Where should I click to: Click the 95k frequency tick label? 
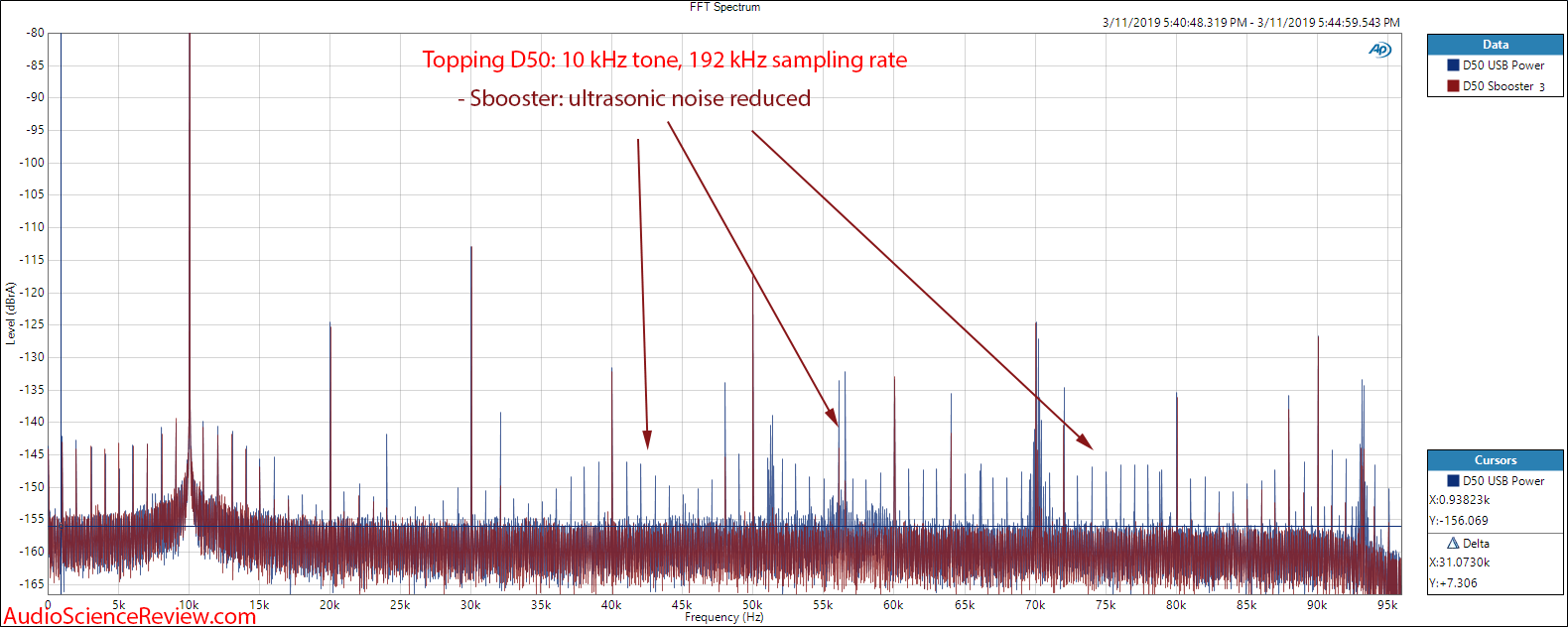[1387, 605]
